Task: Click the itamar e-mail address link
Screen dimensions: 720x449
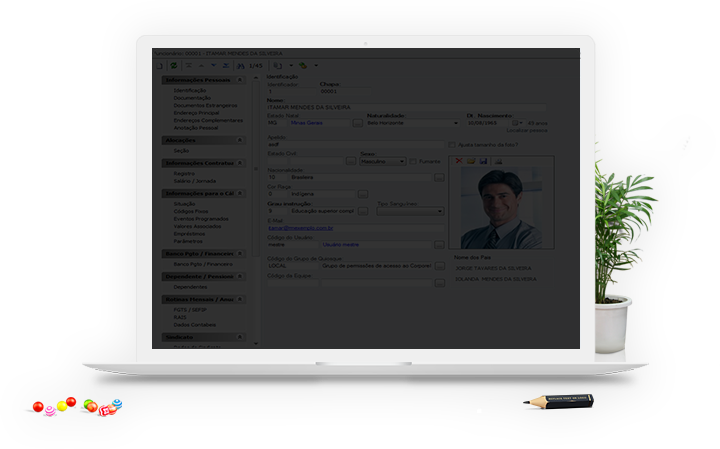Action: click(300, 228)
